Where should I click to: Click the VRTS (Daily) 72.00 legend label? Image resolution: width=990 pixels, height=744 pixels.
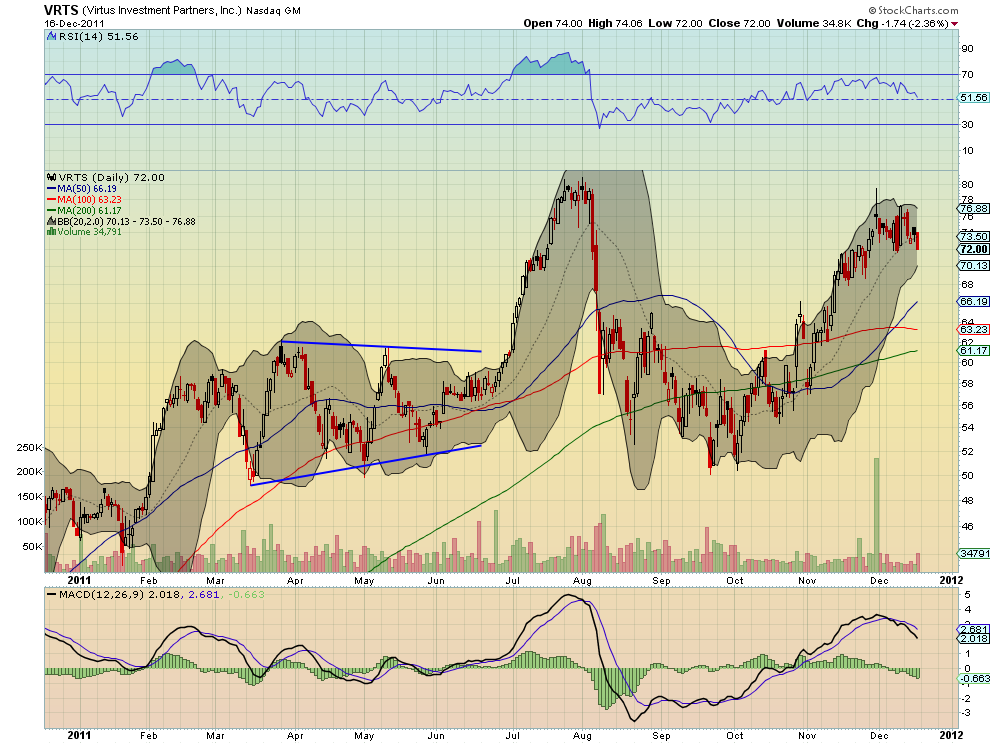pos(111,177)
